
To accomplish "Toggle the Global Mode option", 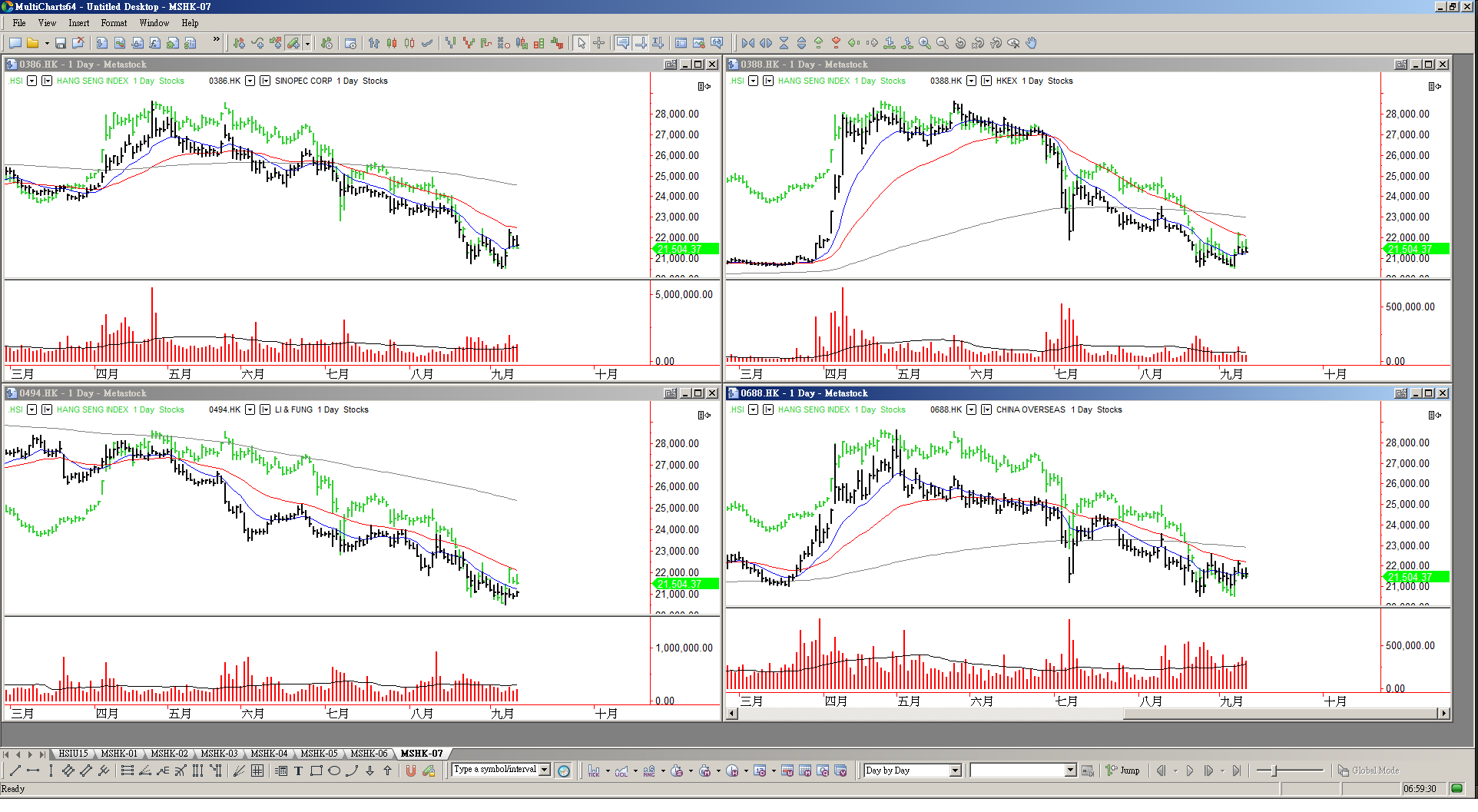I will coord(1368,771).
